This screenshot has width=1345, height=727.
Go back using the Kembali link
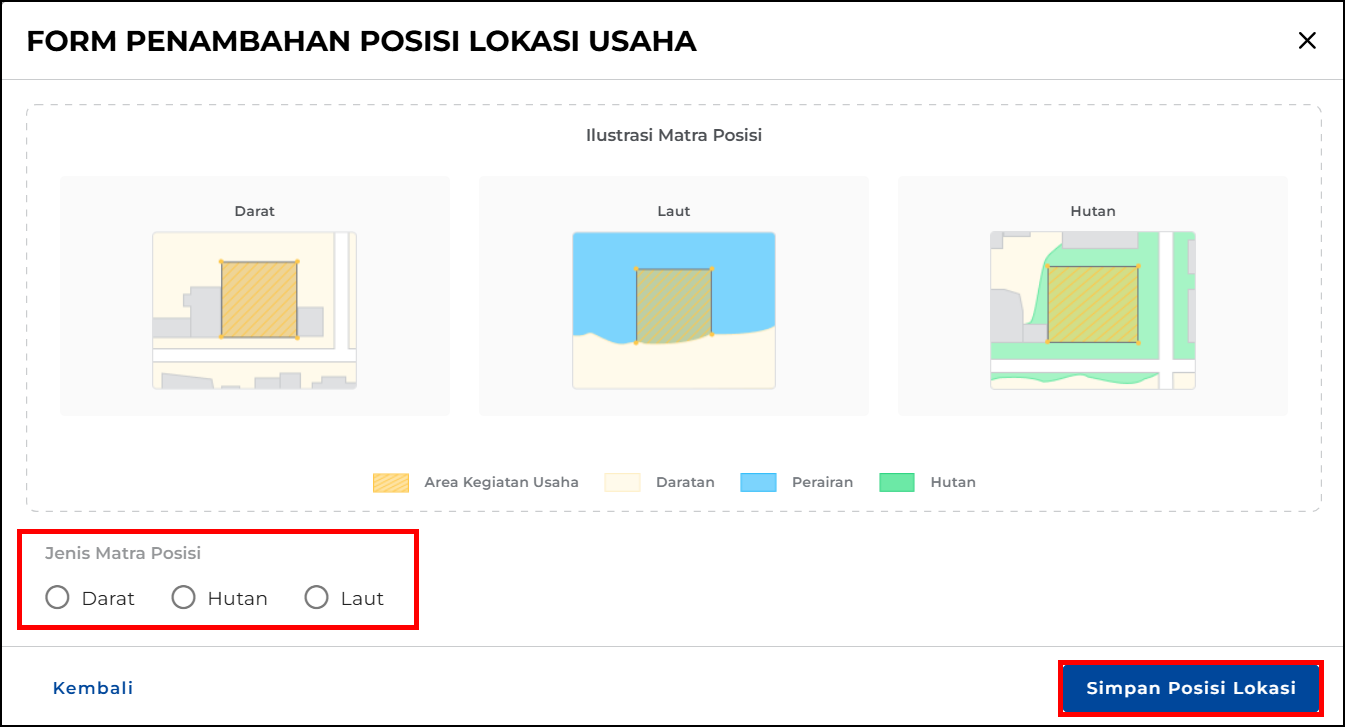tap(93, 688)
